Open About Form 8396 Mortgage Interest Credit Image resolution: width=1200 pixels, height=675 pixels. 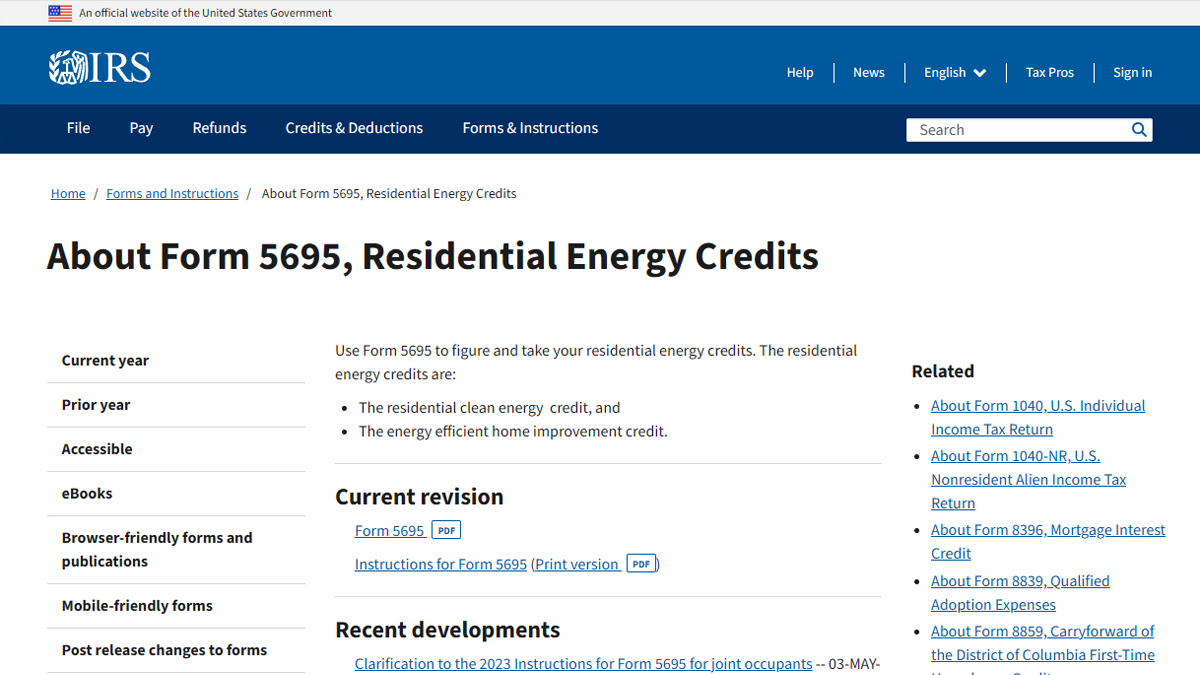1048,541
